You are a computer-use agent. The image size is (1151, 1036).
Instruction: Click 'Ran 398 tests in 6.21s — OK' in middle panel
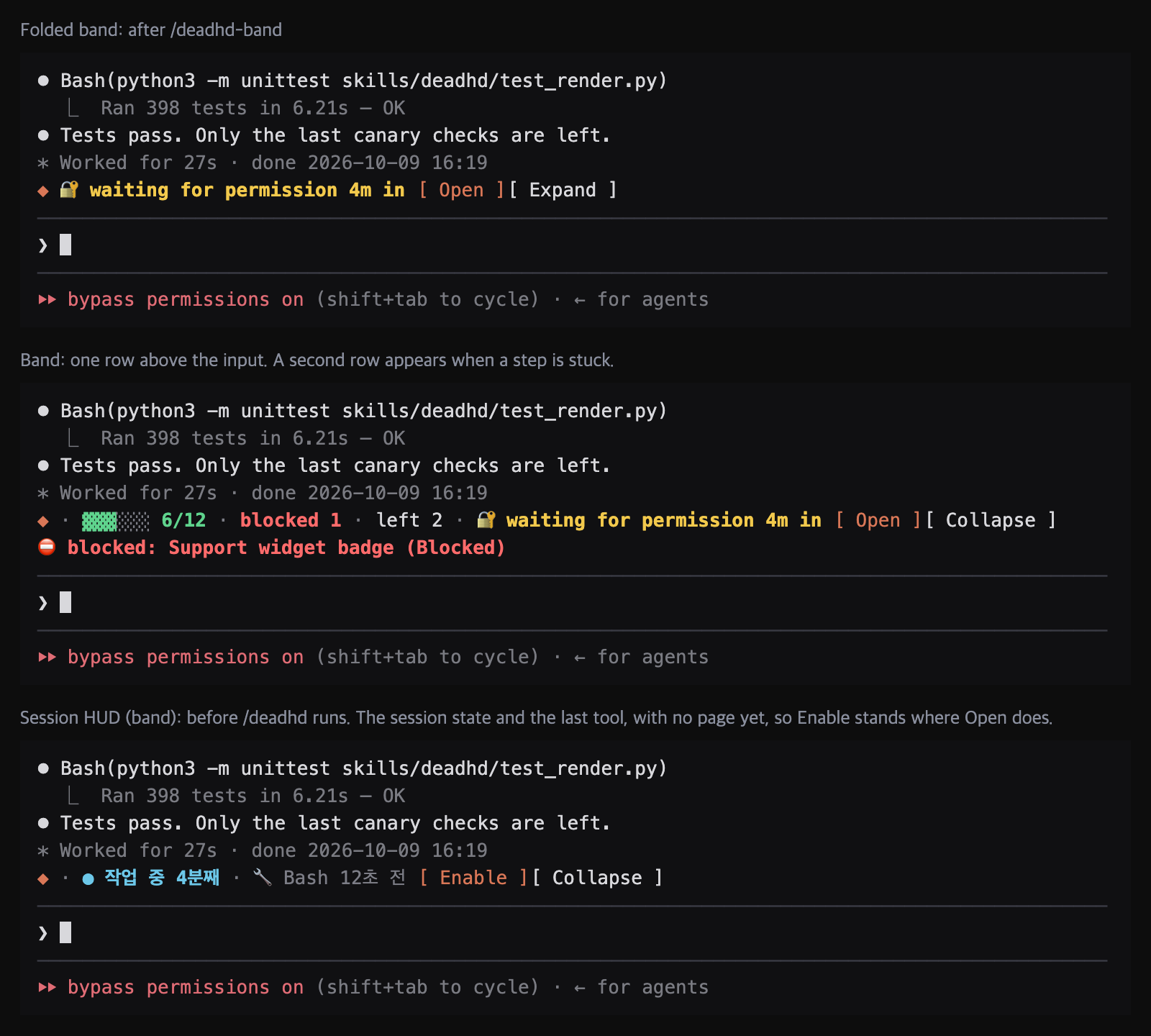(253, 438)
